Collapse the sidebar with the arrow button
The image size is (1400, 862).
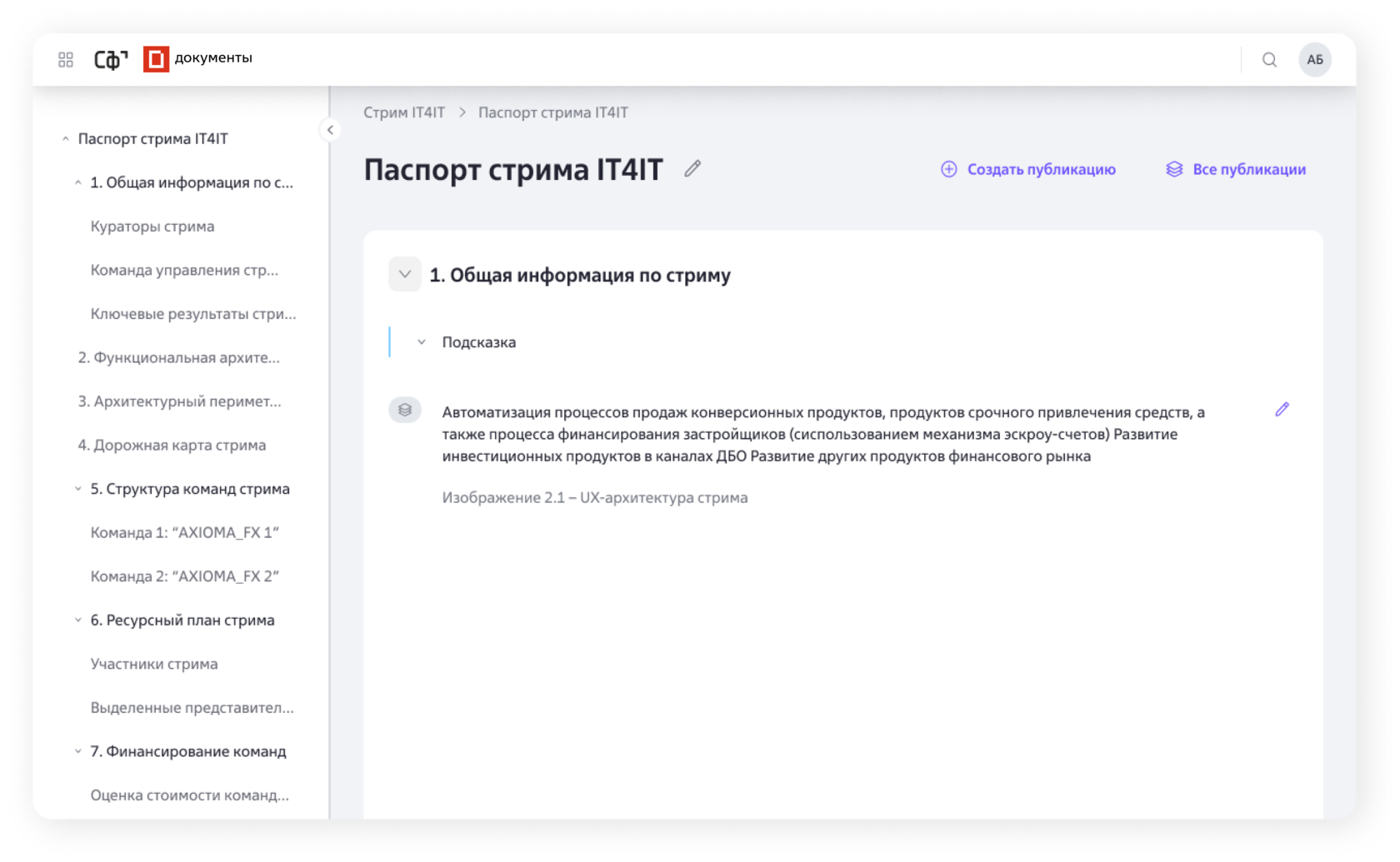point(330,130)
